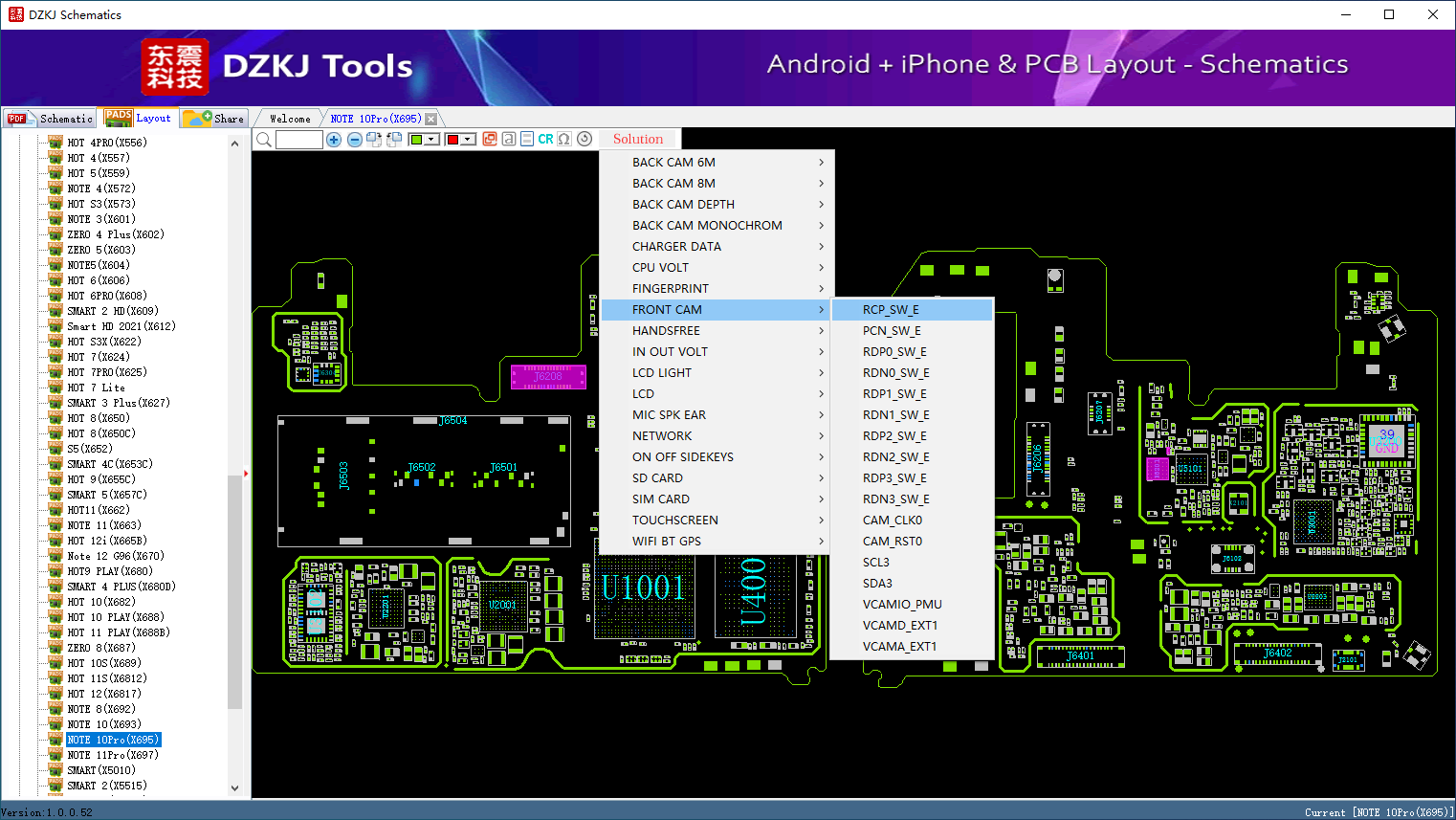Viewport: 1456px width, 820px height.
Task: Click the DZKJ logo icon in the title bar
Action: coord(15,14)
